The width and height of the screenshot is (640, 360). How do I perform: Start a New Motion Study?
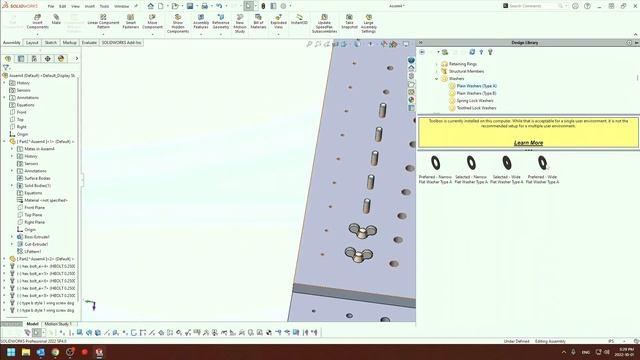(240, 23)
